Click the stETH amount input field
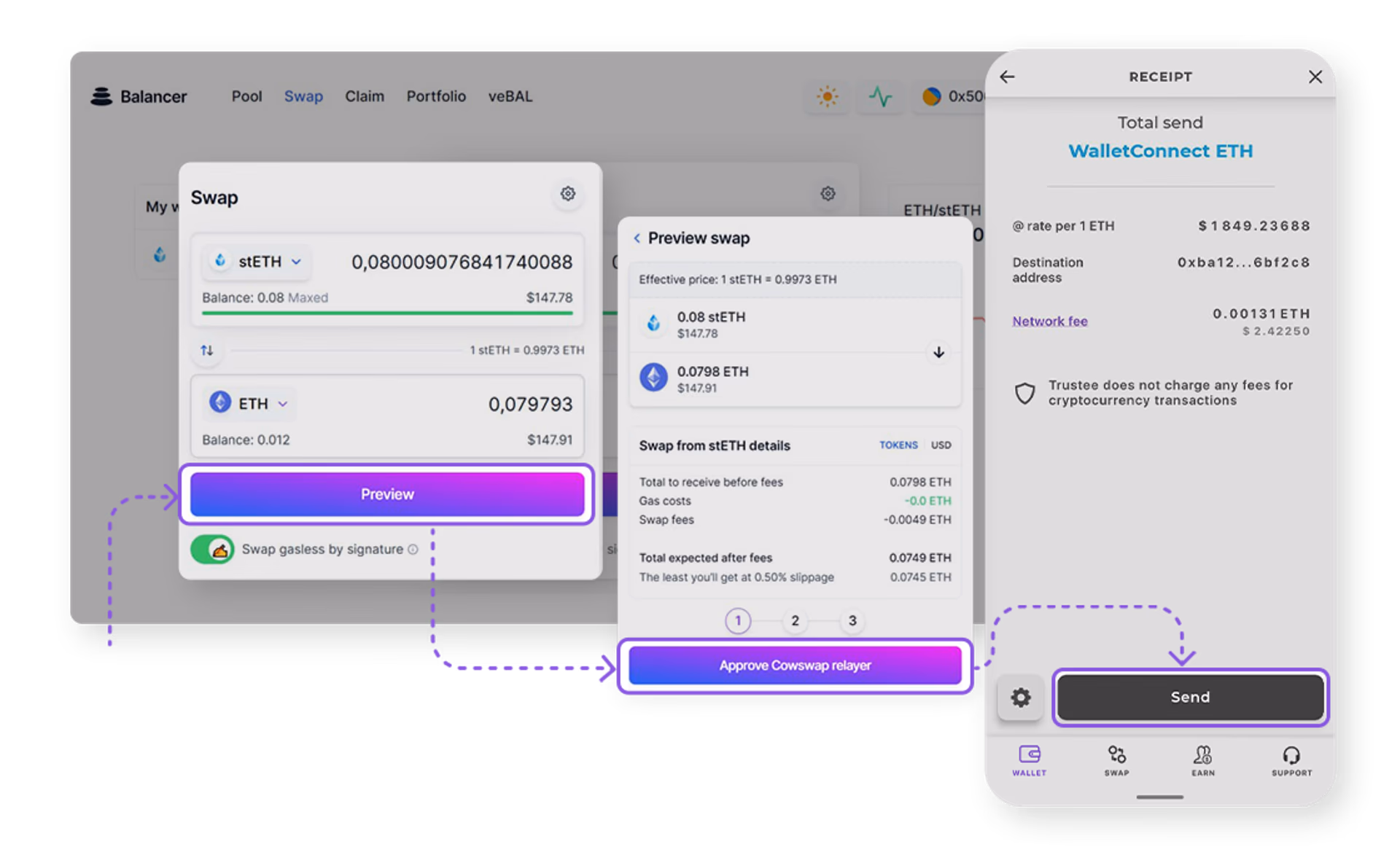Screen dimensions: 1400x855 coord(462,262)
